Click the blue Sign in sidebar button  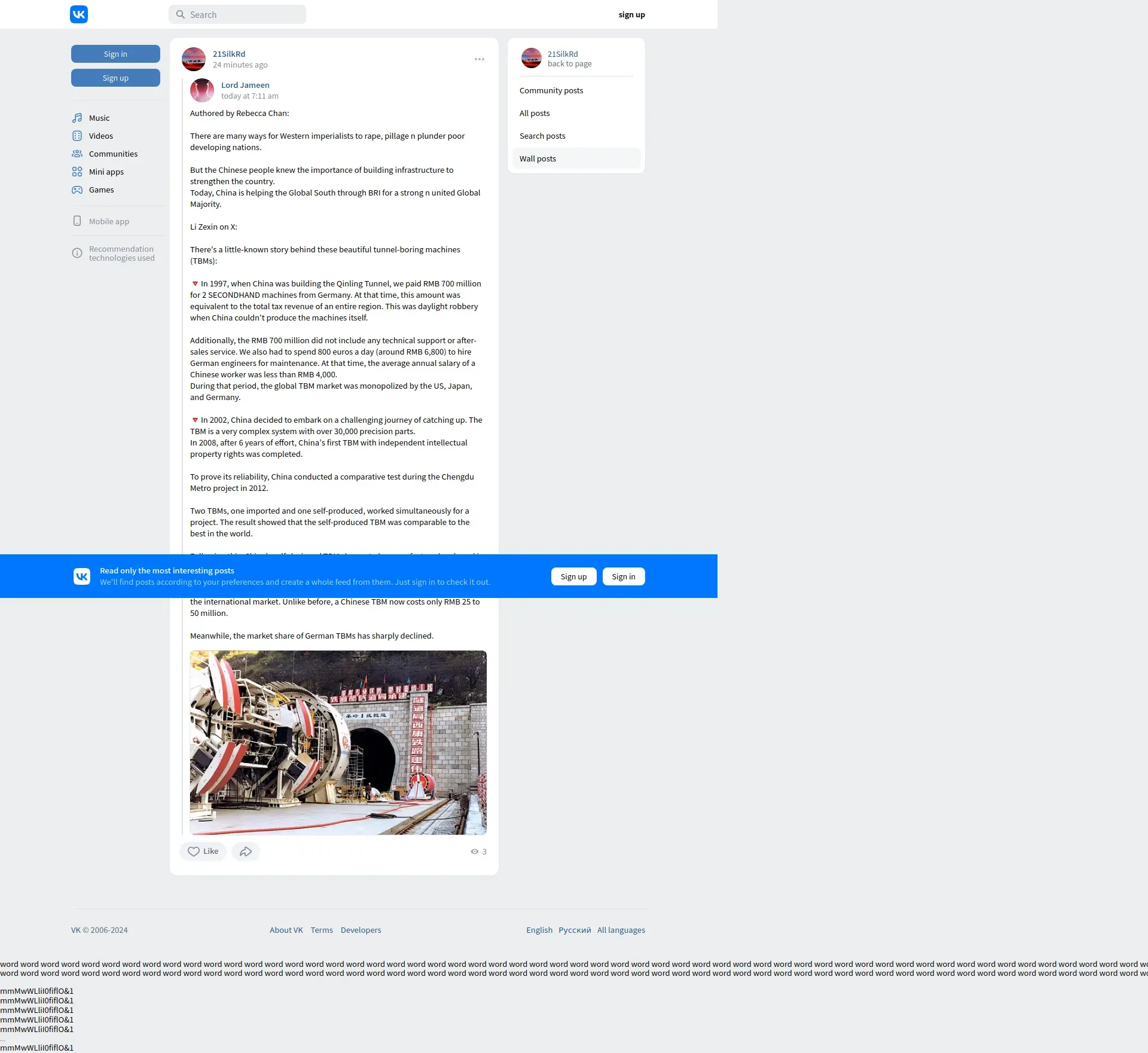pyautogui.click(x=115, y=54)
